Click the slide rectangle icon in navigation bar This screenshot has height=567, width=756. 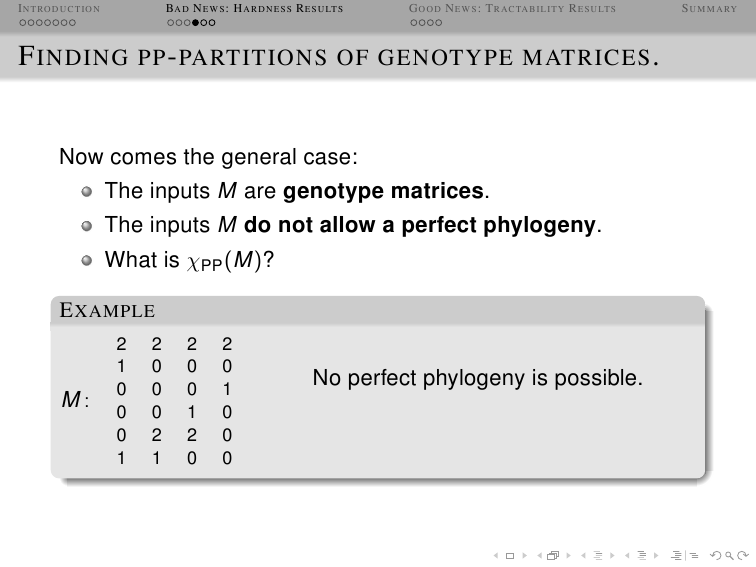point(510,556)
